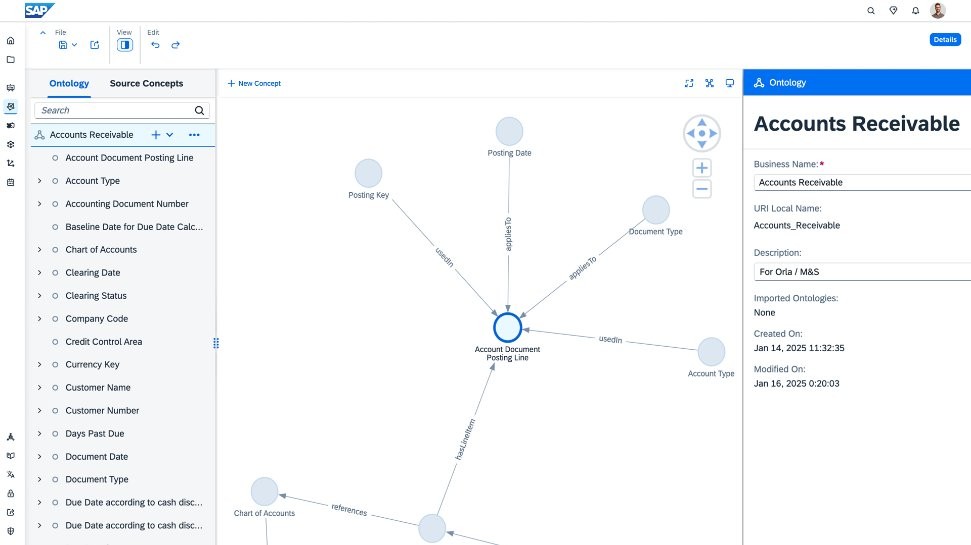Switch to the Source Concepts tab

click(146, 83)
